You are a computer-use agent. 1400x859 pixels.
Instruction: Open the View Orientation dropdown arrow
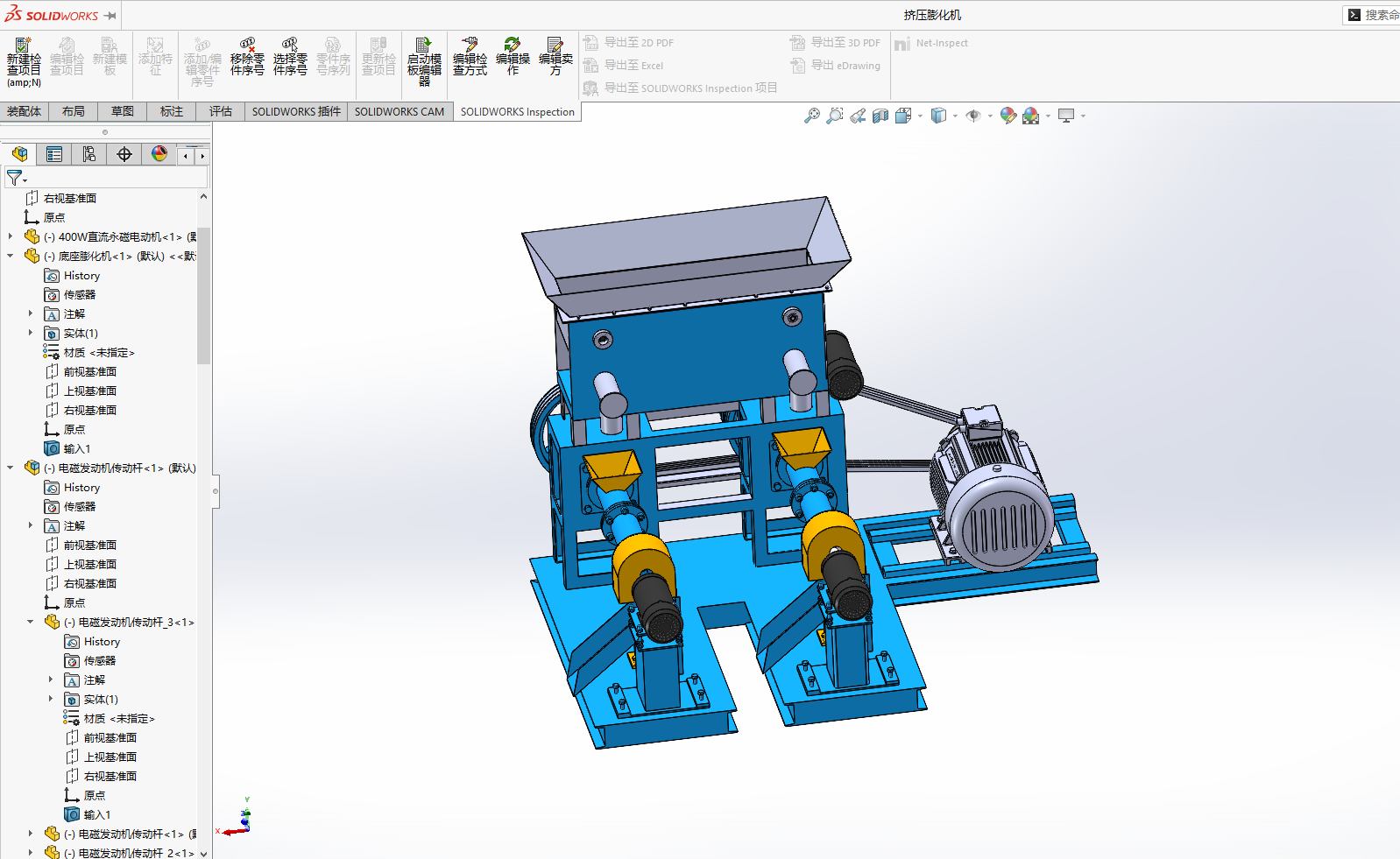pyautogui.click(x=920, y=116)
